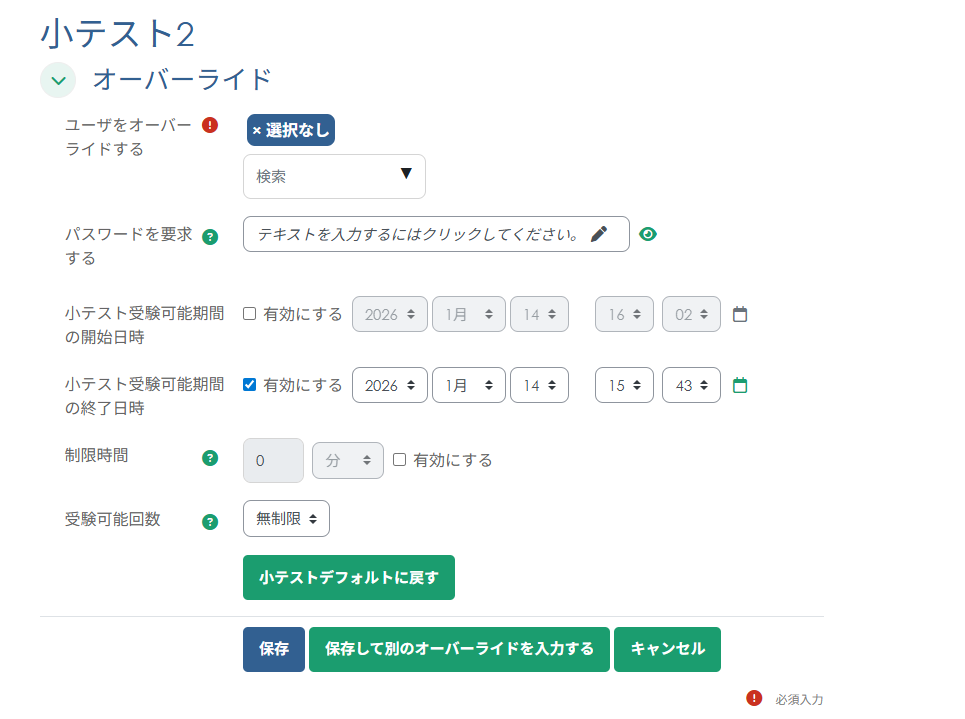Click the キャンセル button
The image size is (965, 719).
coord(667,649)
